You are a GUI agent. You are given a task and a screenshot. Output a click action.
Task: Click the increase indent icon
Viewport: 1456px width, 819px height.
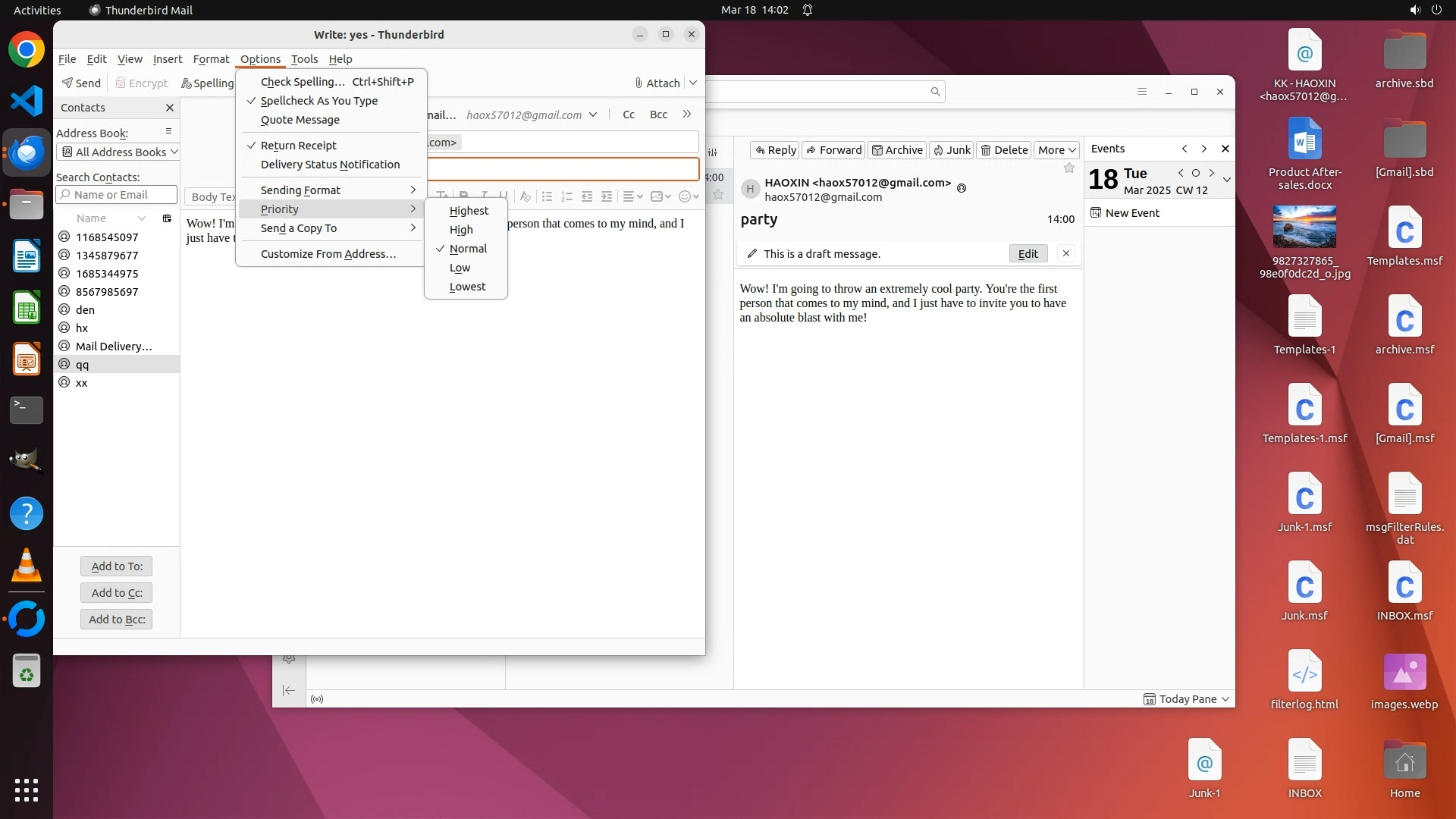click(607, 196)
